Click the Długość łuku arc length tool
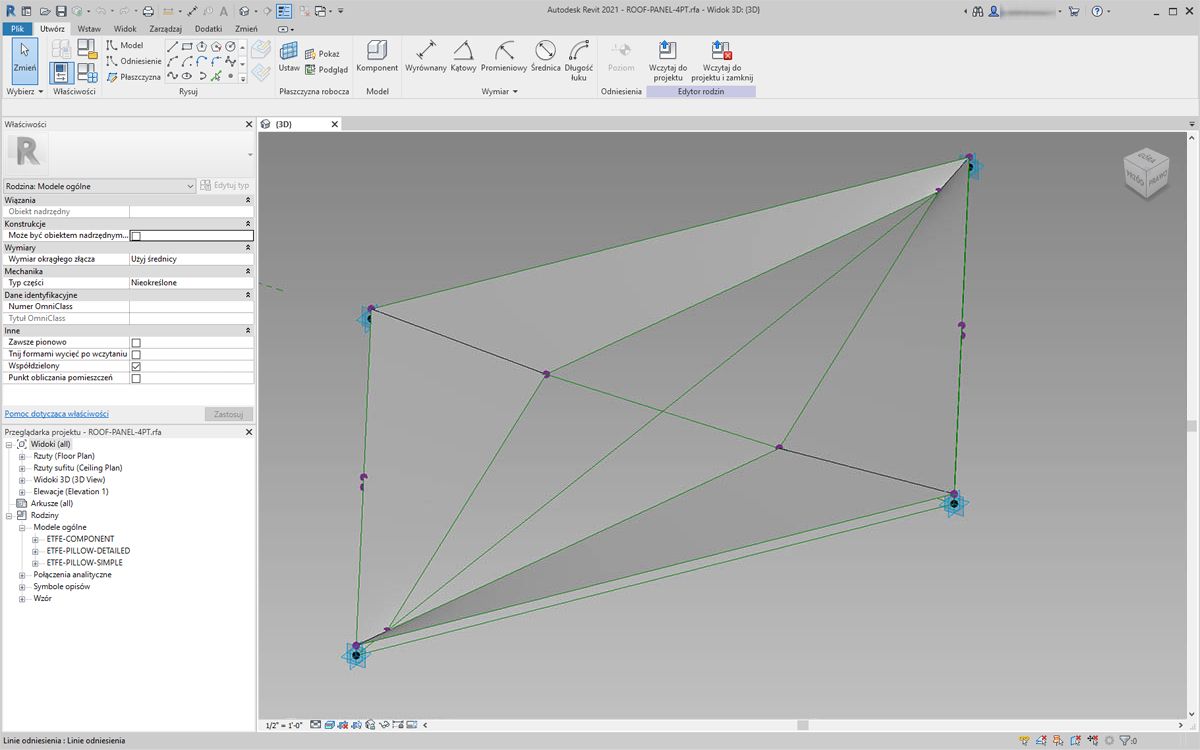This screenshot has width=1200, height=750. point(579,60)
